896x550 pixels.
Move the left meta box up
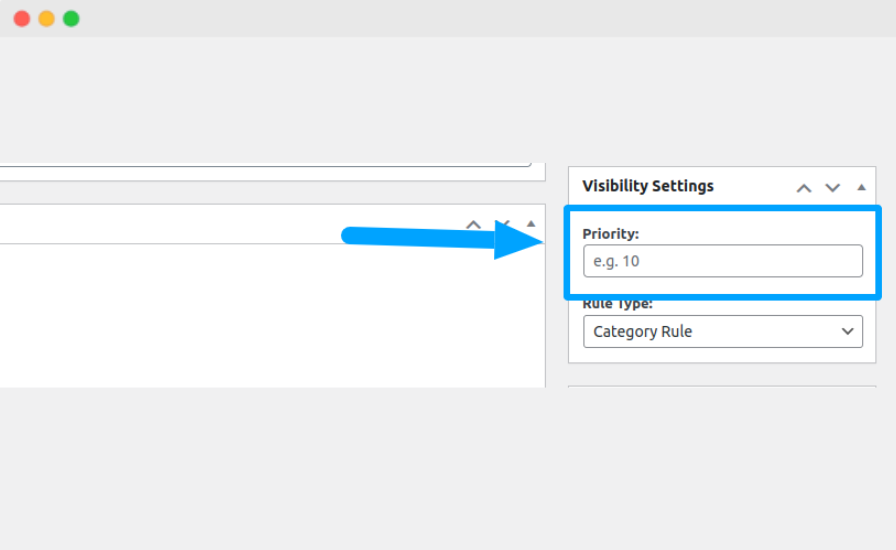(x=474, y=224)
